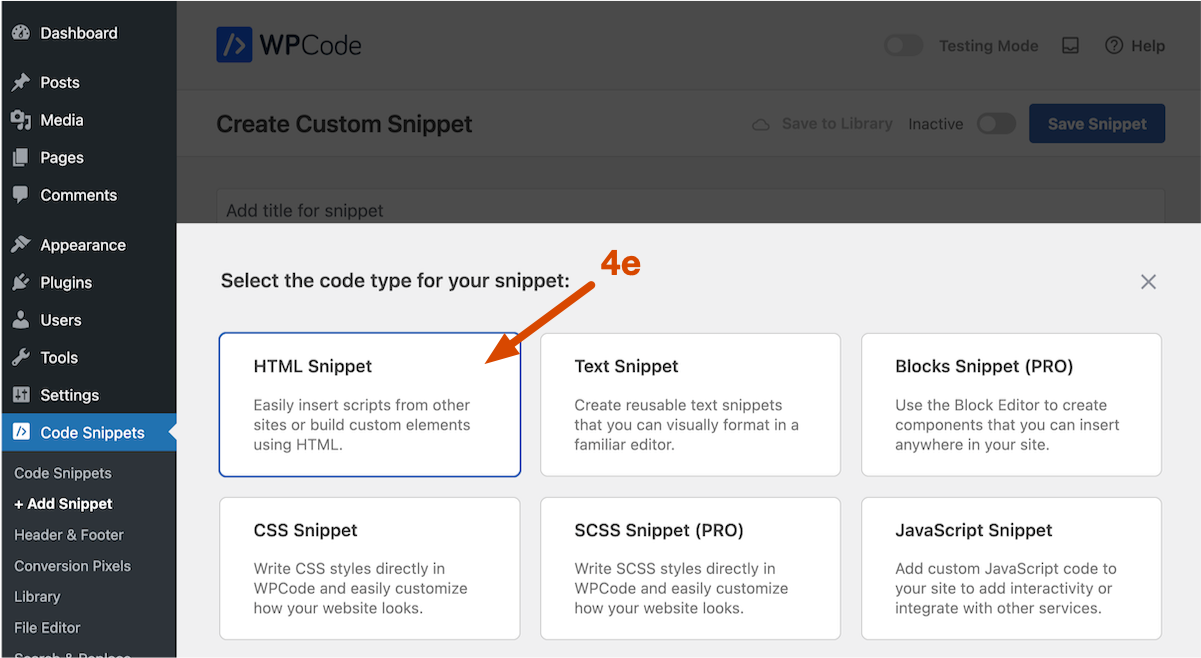
Task: Choose the Text Snippet card
Action: 690,404
